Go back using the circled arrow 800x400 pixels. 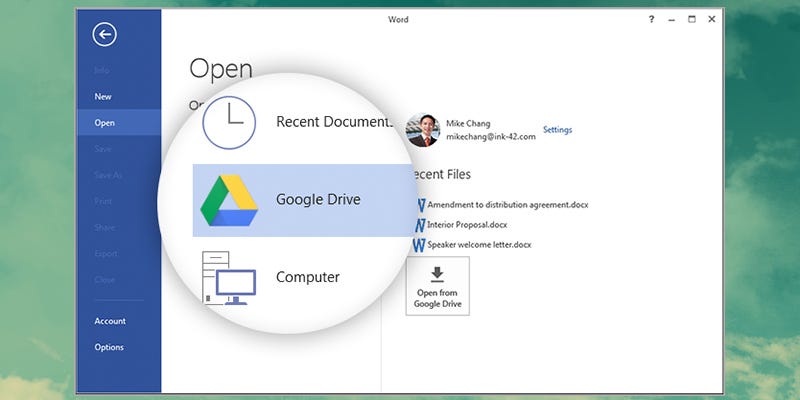pos(105,35)
